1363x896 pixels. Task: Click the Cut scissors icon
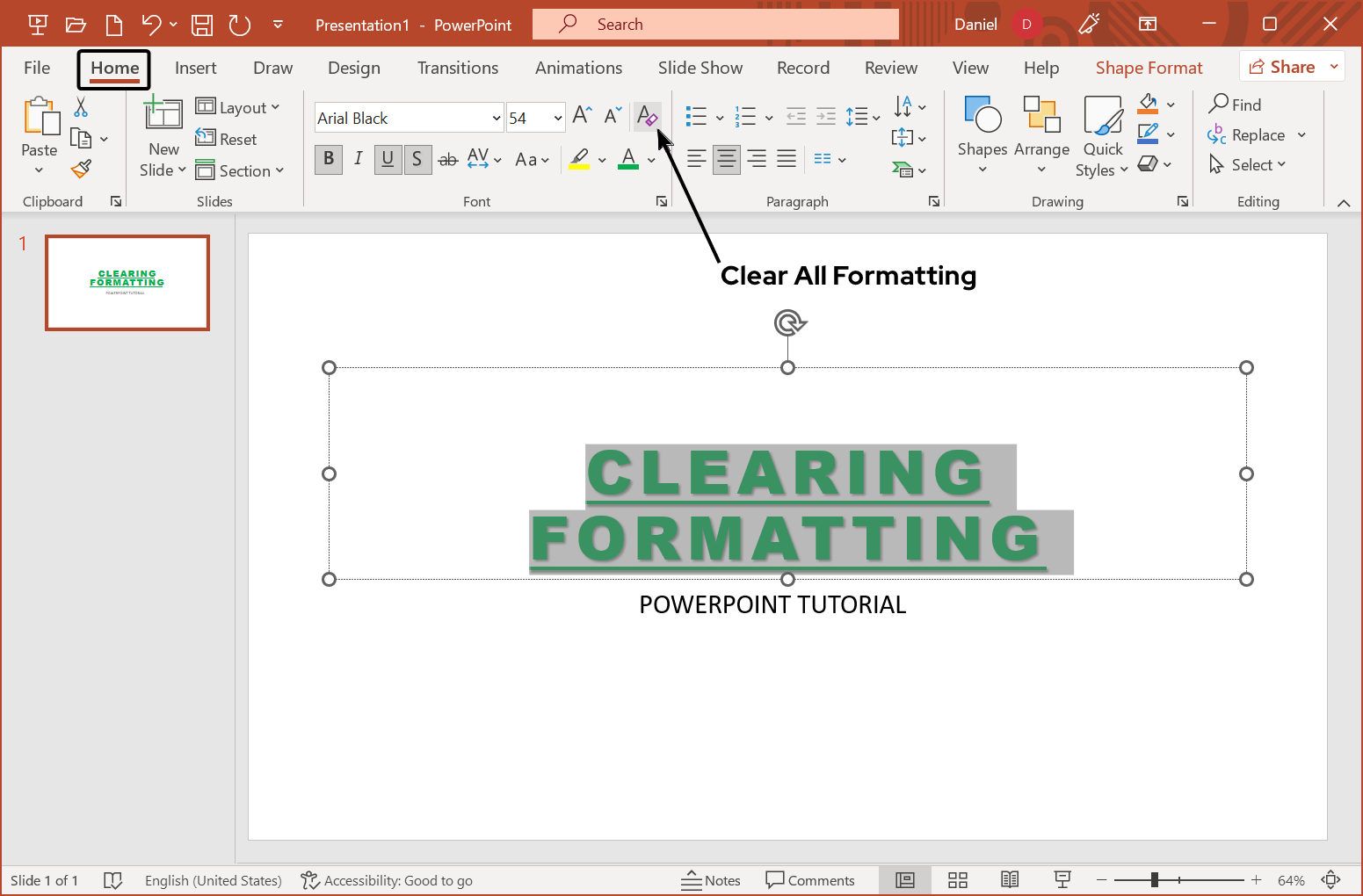click(x=80, y=105)
